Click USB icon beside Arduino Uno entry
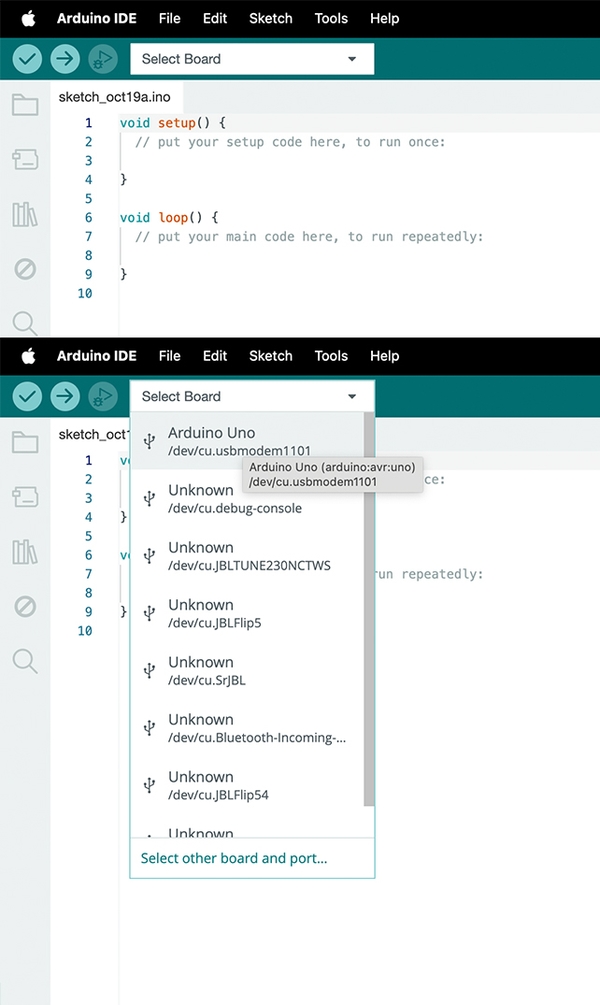The image size is (600, 1005). pos(149,441)
